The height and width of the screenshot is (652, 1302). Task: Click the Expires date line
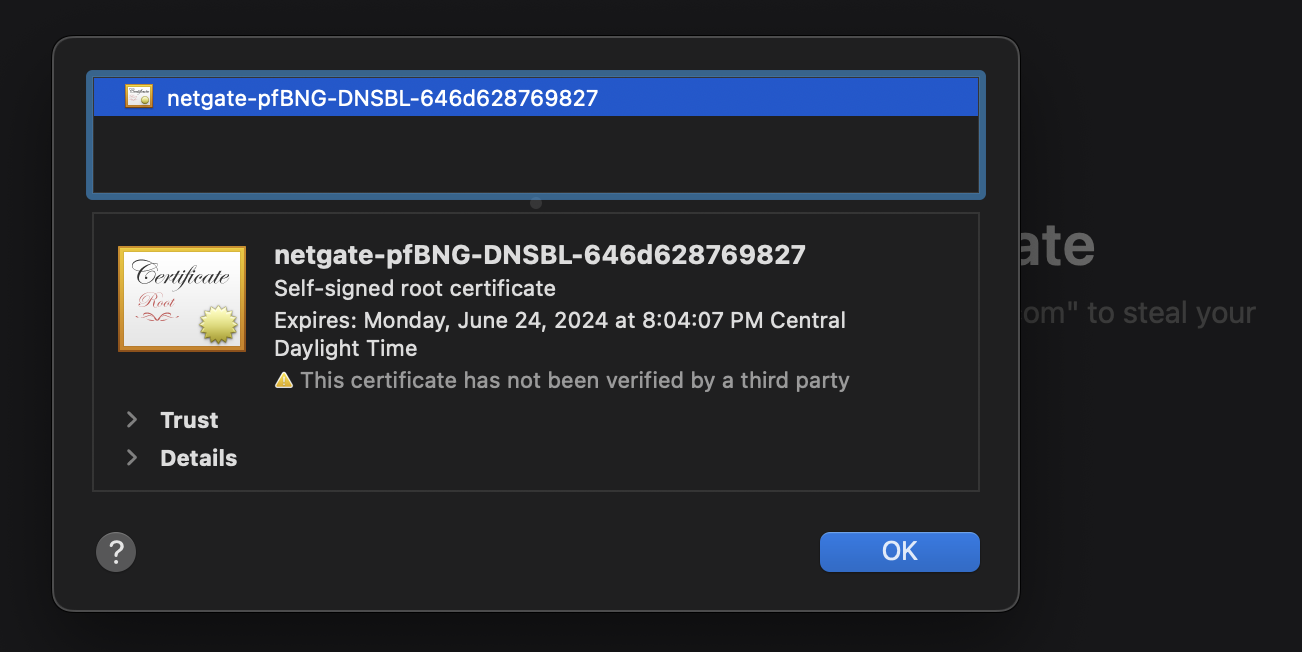(x=559, y=321)
